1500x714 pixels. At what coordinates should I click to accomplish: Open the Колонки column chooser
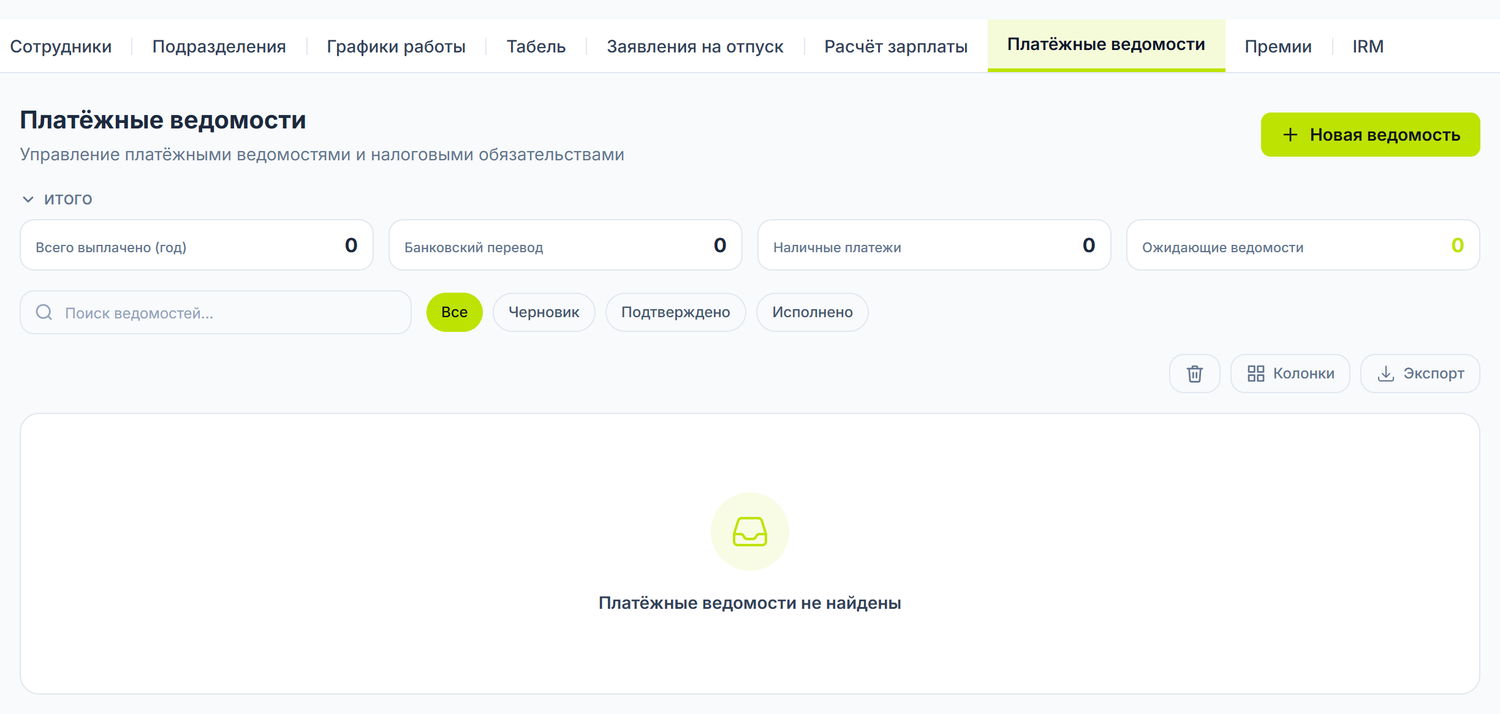1290,373
